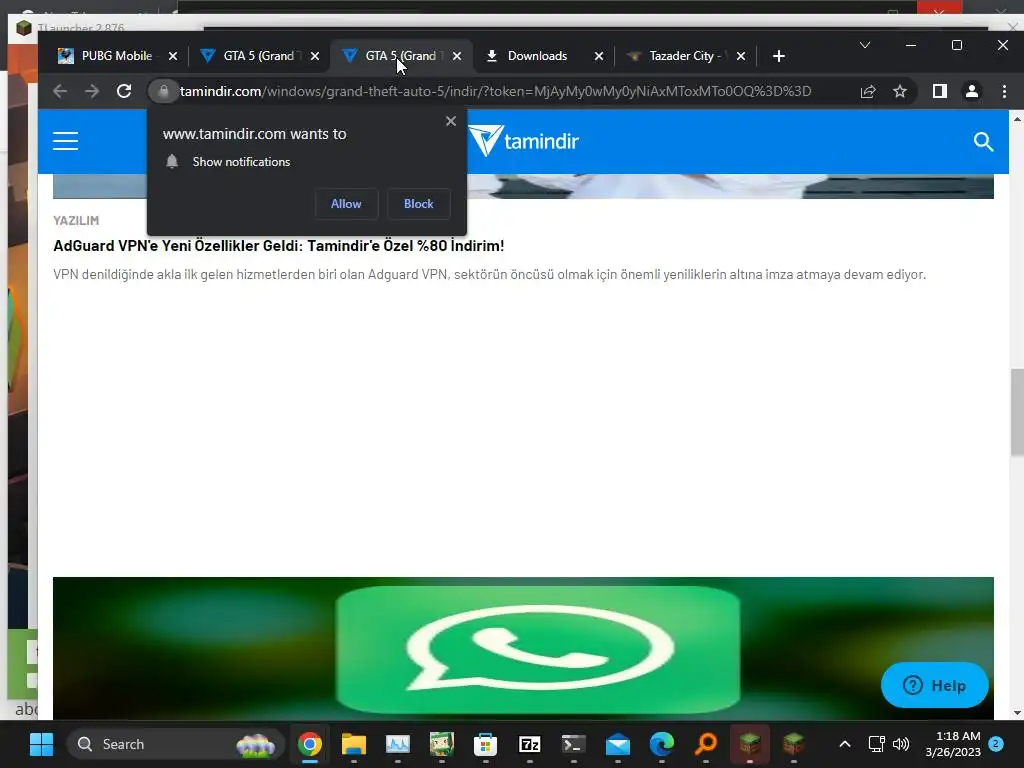Close the first GTA 5 tab

(x=315, y=56)
